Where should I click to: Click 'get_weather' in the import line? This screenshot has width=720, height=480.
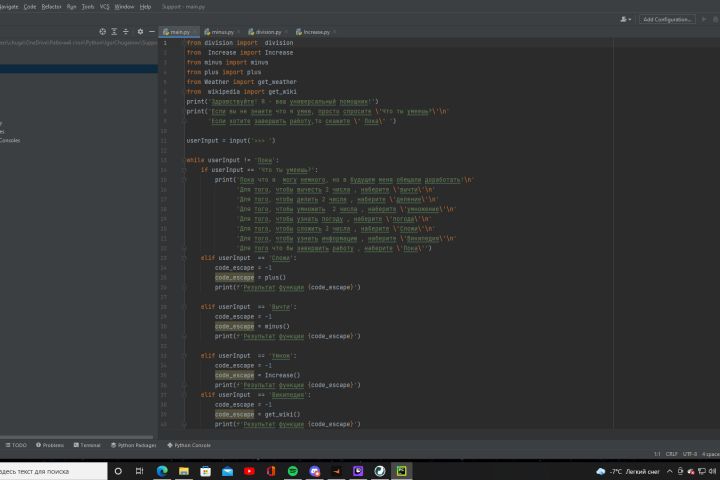click(277, 82)
